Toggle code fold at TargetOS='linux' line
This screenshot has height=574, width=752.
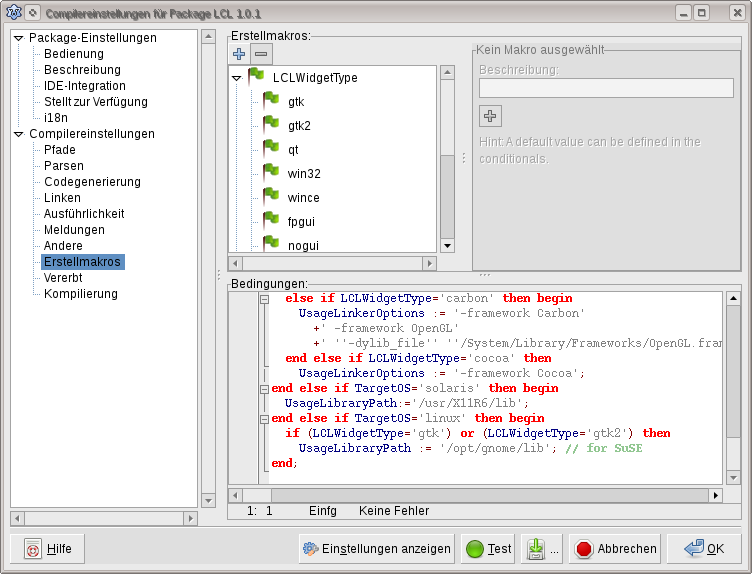264,418
